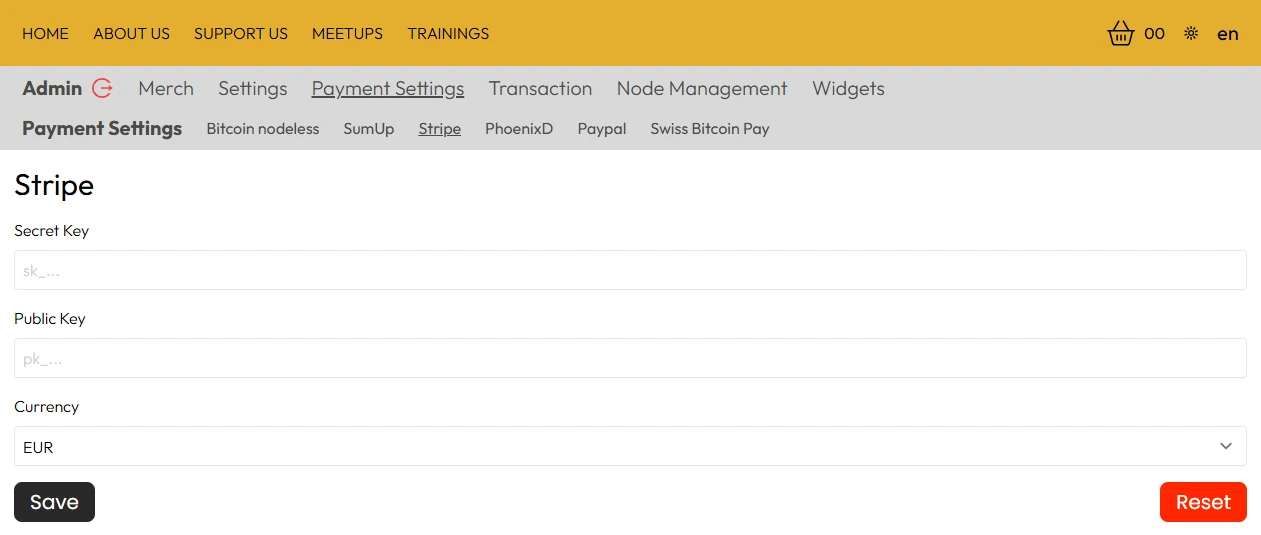1261x535 pixels.
Task: Select the Transaction admin tab
Action: (540, 89)
